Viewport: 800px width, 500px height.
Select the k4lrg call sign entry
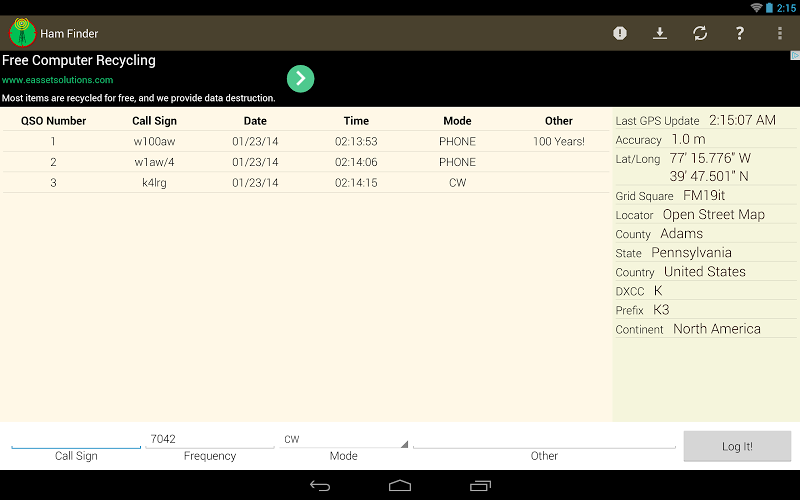[x=154, y=183]
